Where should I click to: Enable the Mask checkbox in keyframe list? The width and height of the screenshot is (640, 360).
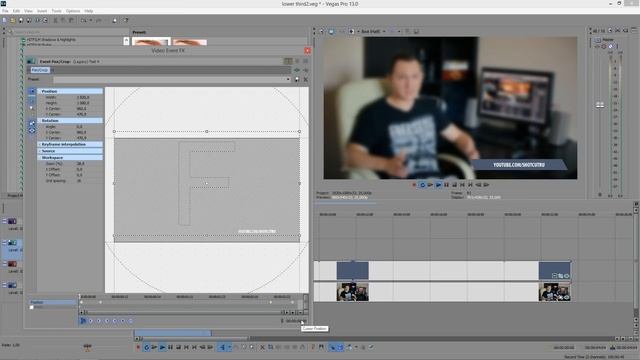pyautogui.click(x=31, y=307)
